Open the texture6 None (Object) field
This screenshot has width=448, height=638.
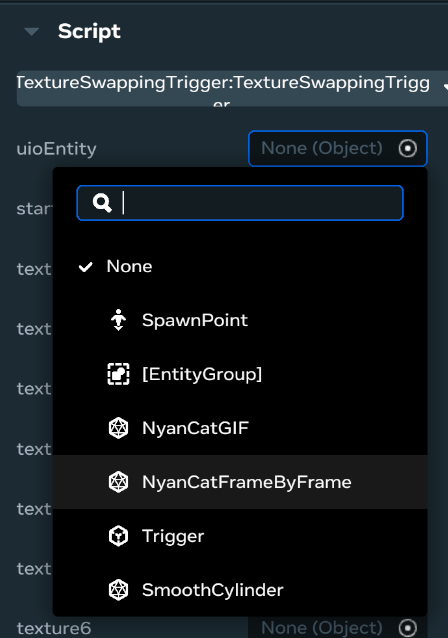[x=338, y=628]
